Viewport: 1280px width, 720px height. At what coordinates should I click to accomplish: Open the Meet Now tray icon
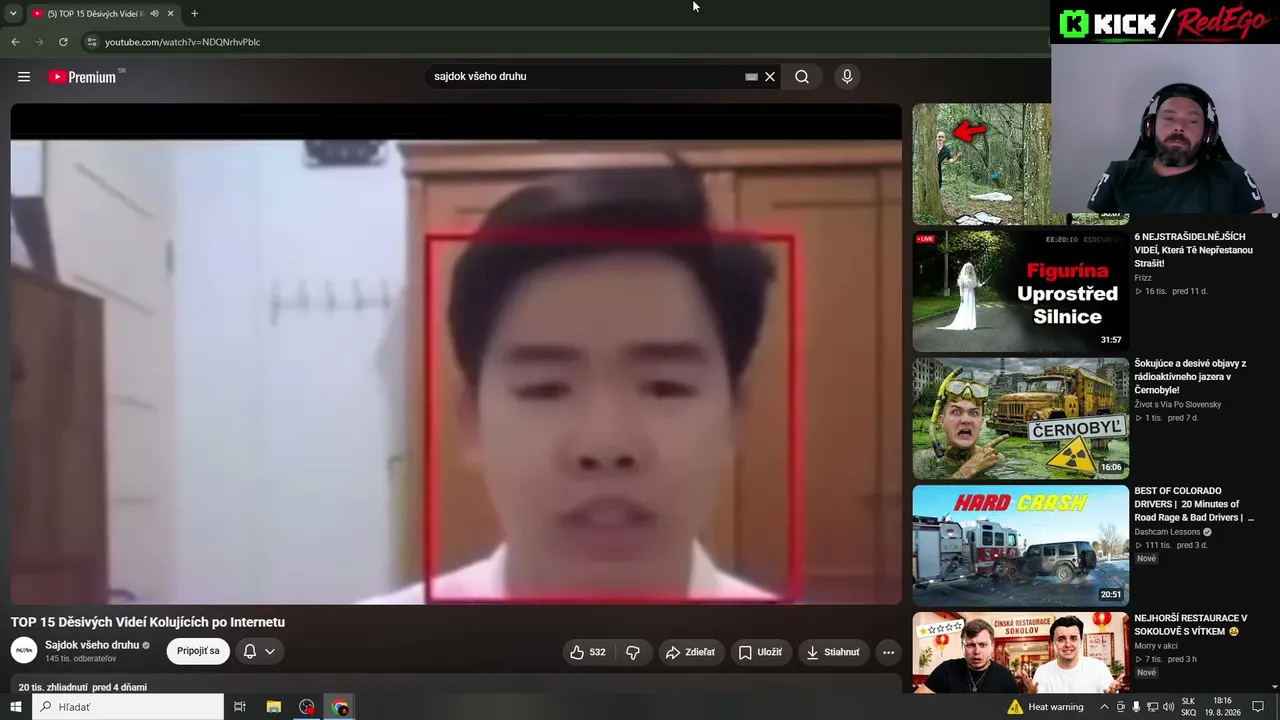1120,707
